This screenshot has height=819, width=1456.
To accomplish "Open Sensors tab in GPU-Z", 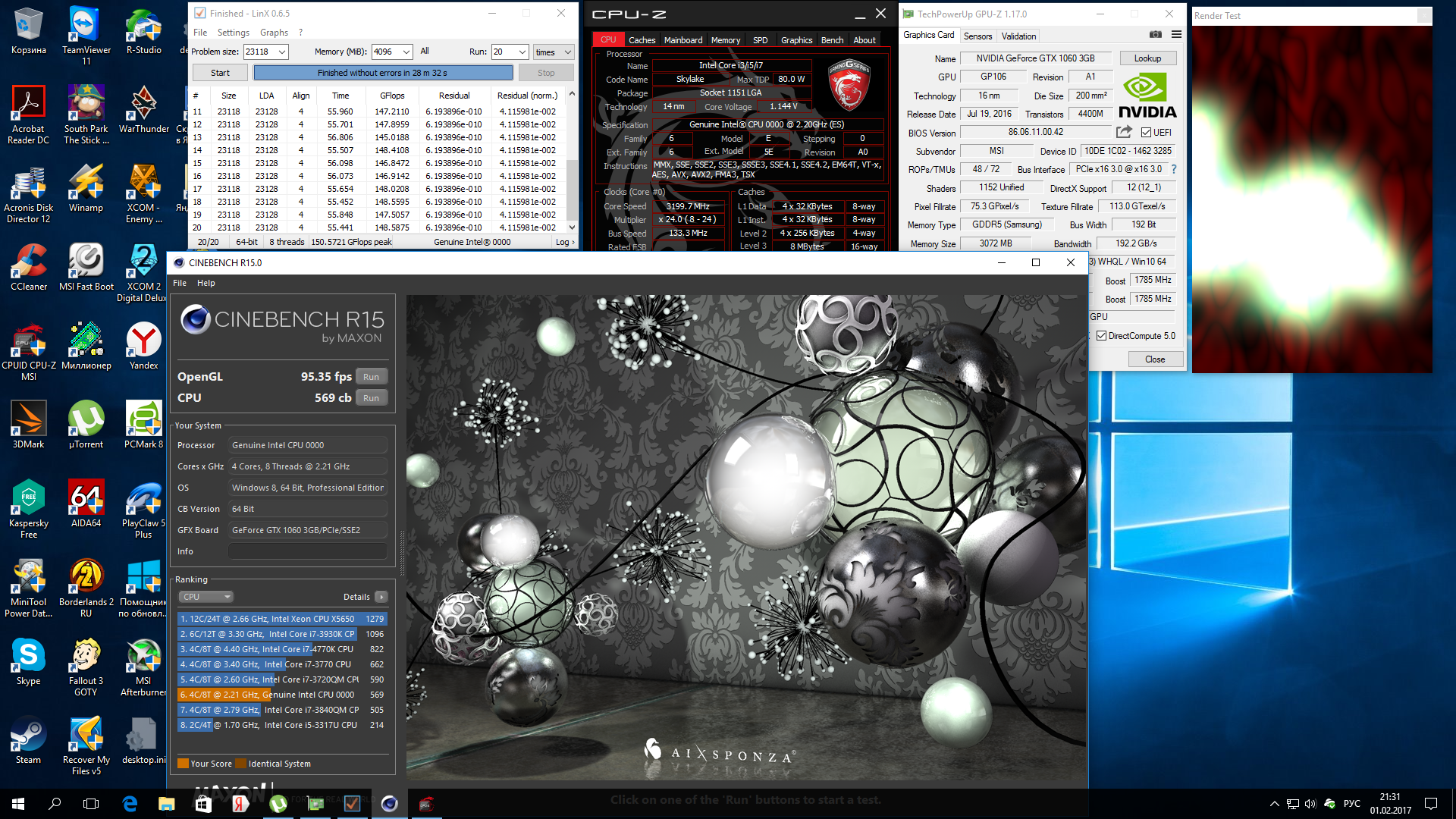I will (977, 36).
